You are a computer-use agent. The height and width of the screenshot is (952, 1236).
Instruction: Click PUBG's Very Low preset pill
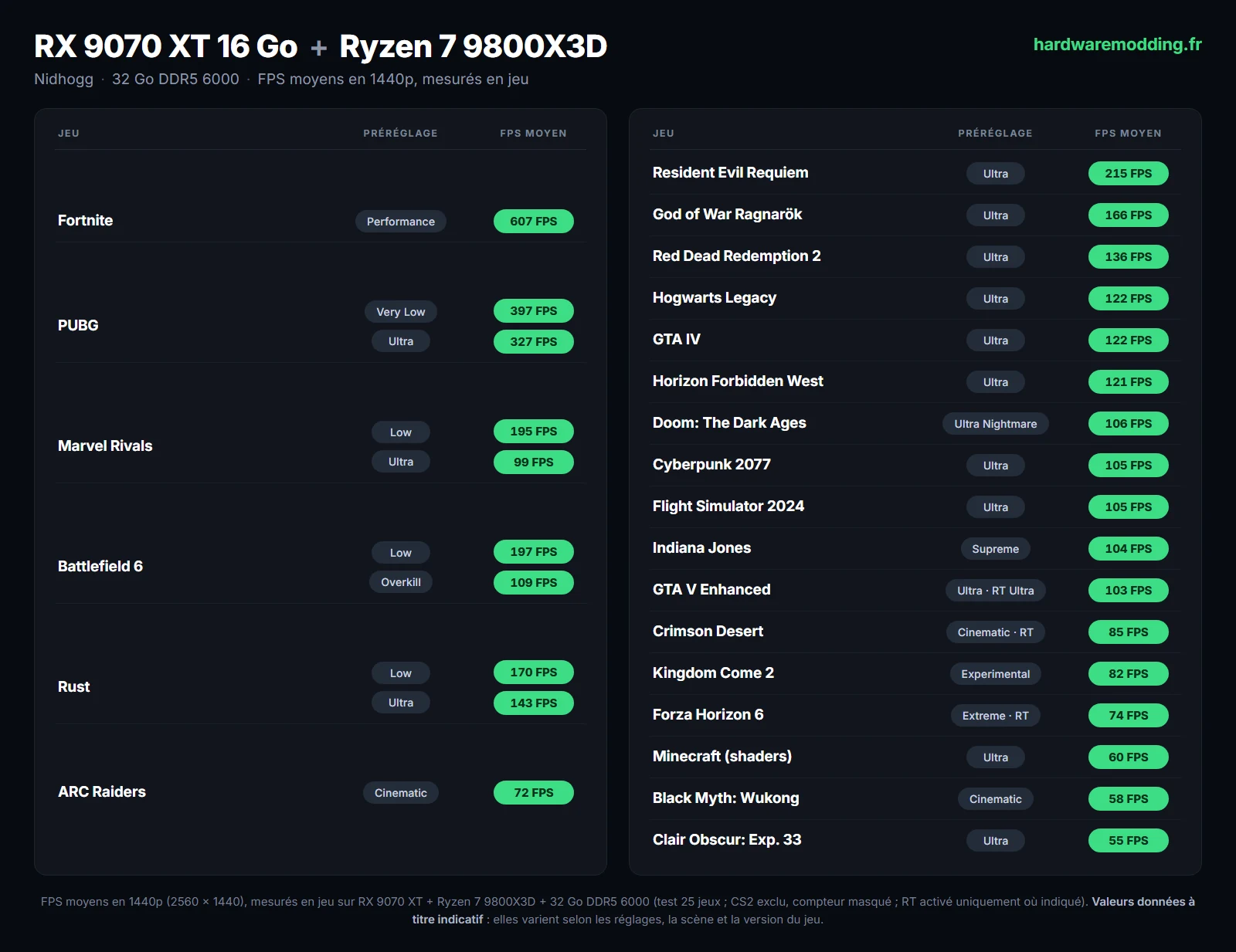click(x=401, y=312)
